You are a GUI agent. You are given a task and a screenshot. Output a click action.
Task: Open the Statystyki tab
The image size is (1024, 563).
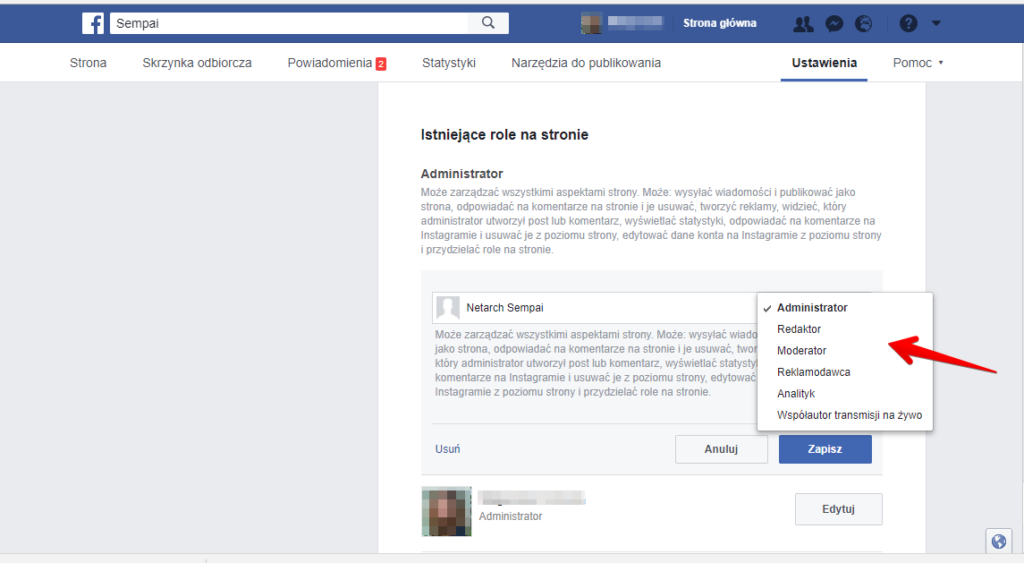[x=449, y=63]
